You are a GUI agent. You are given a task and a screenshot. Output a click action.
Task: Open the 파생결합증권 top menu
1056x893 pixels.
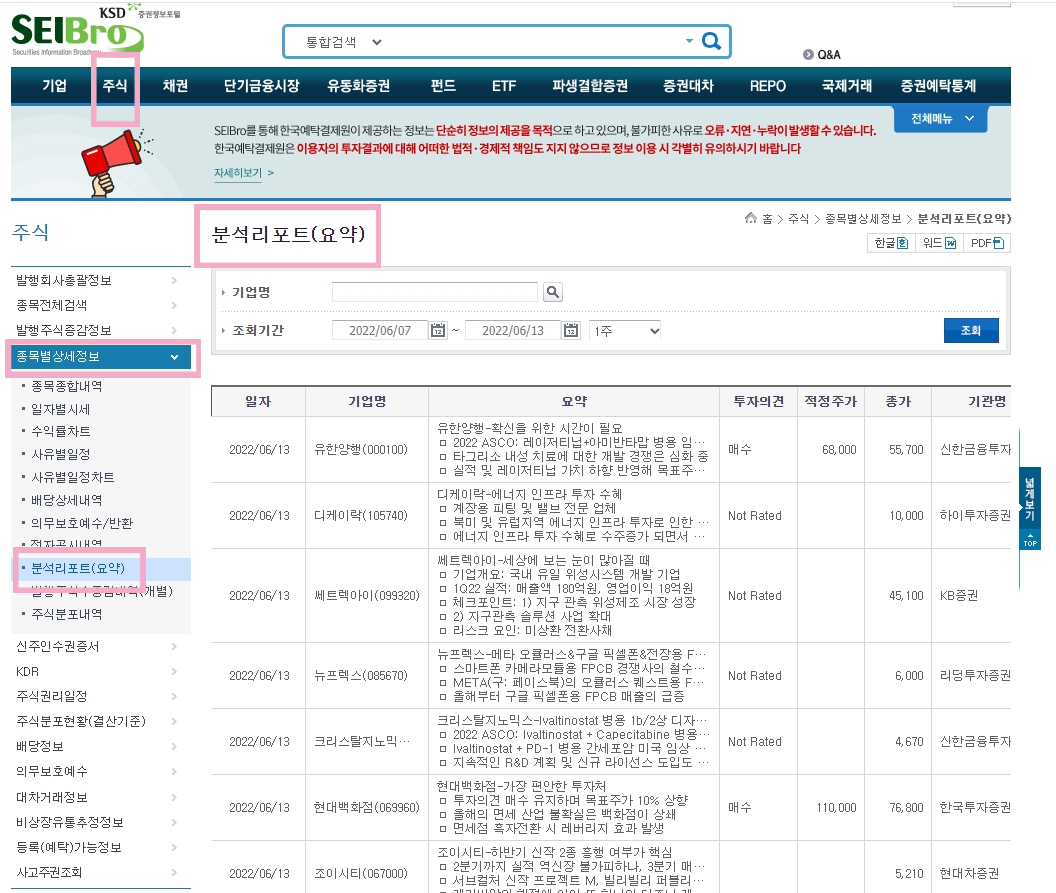click(x=590, y=86)
